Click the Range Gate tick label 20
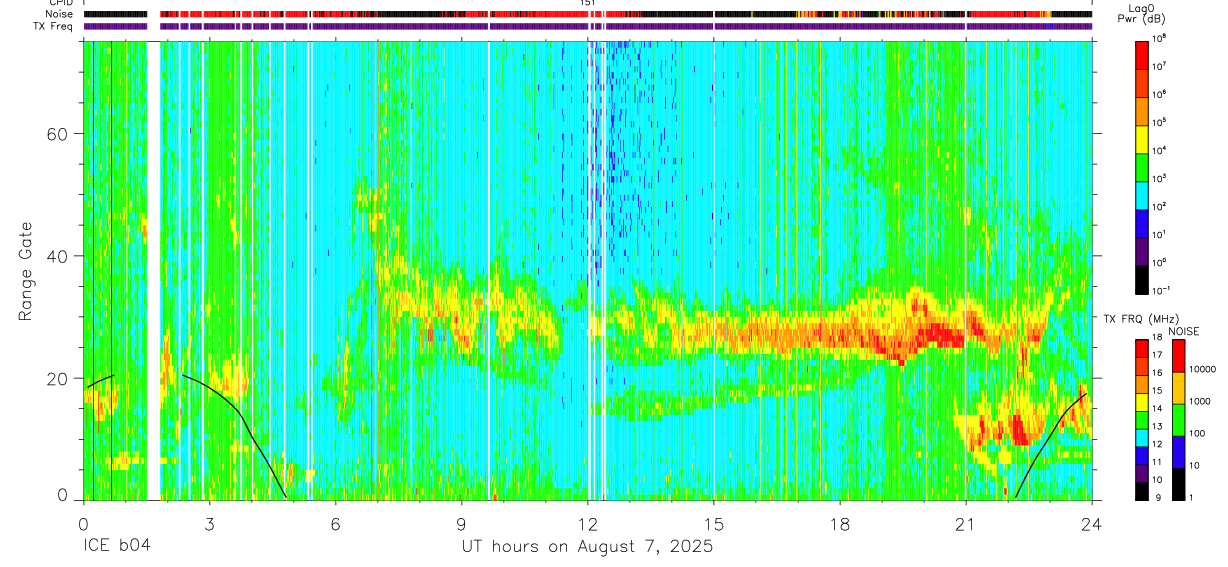The height and width of the screenshot is (567, 1228). click(59, 379)
